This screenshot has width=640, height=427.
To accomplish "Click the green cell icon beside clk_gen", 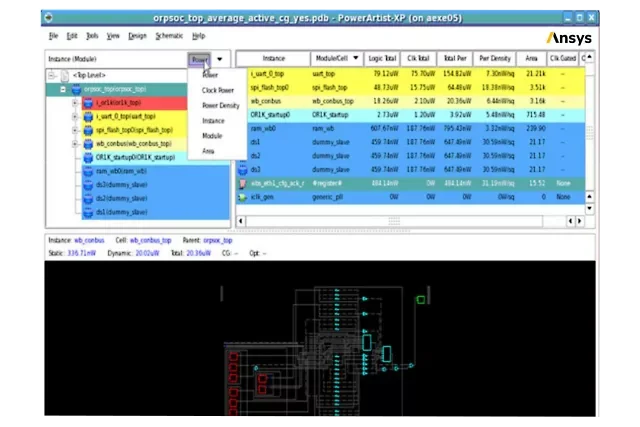I will (243, 198).
